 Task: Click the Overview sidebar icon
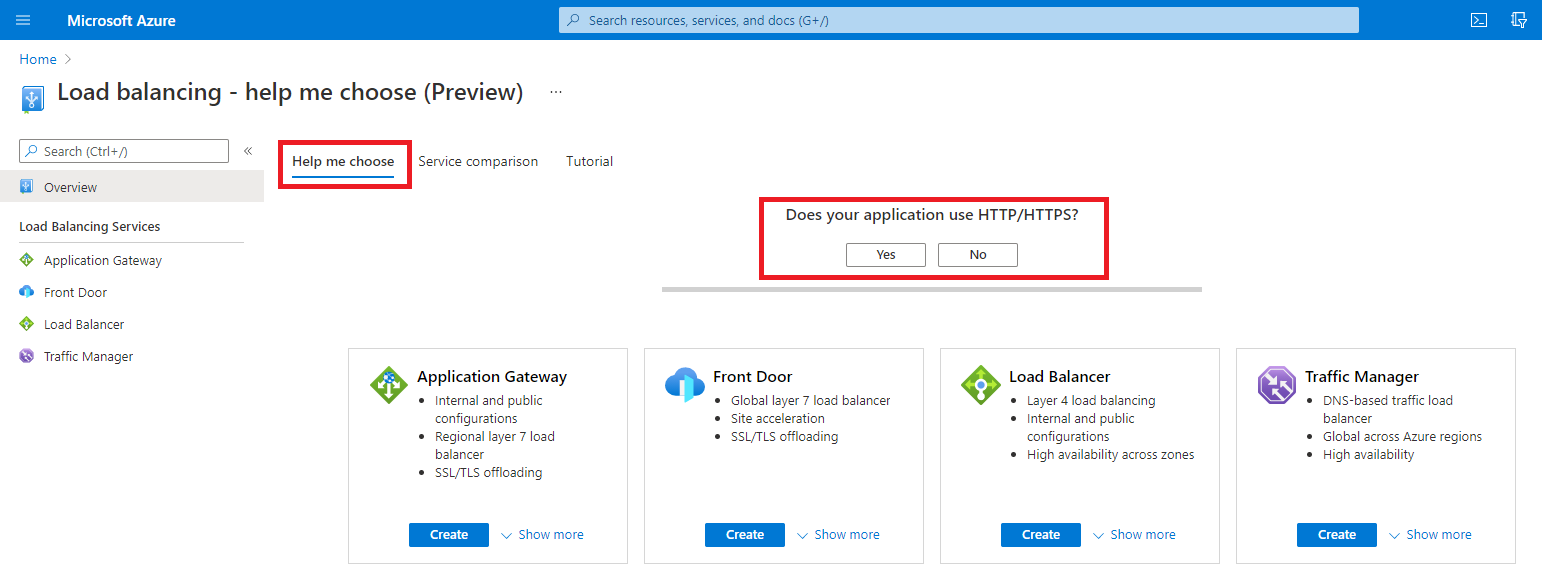click(27, 187)
